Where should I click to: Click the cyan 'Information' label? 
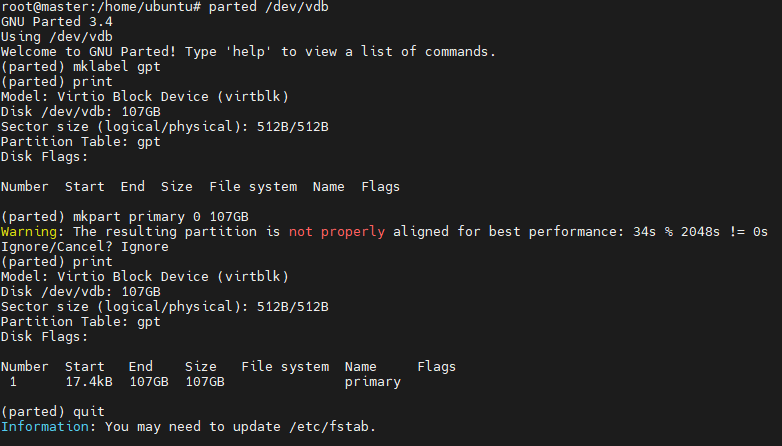point(45,427)
